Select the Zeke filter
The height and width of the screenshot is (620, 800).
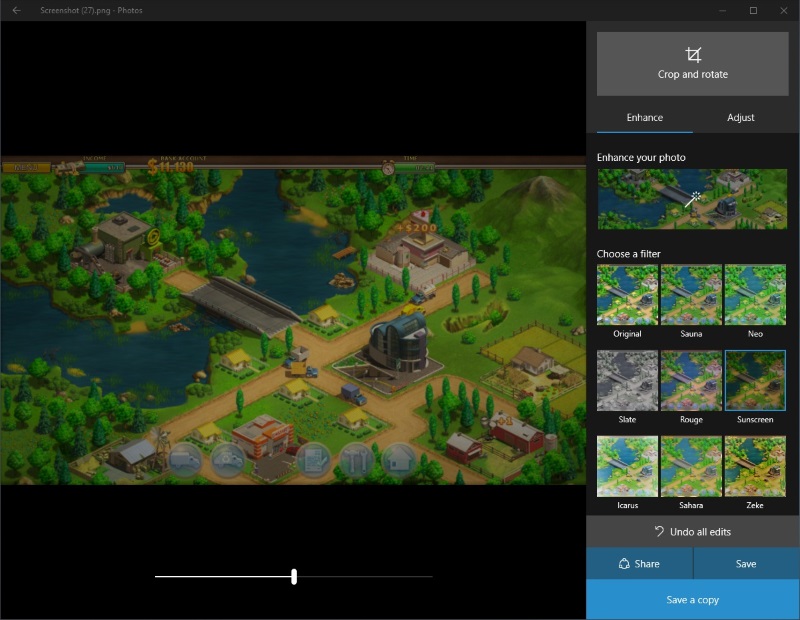pos(755,466)
